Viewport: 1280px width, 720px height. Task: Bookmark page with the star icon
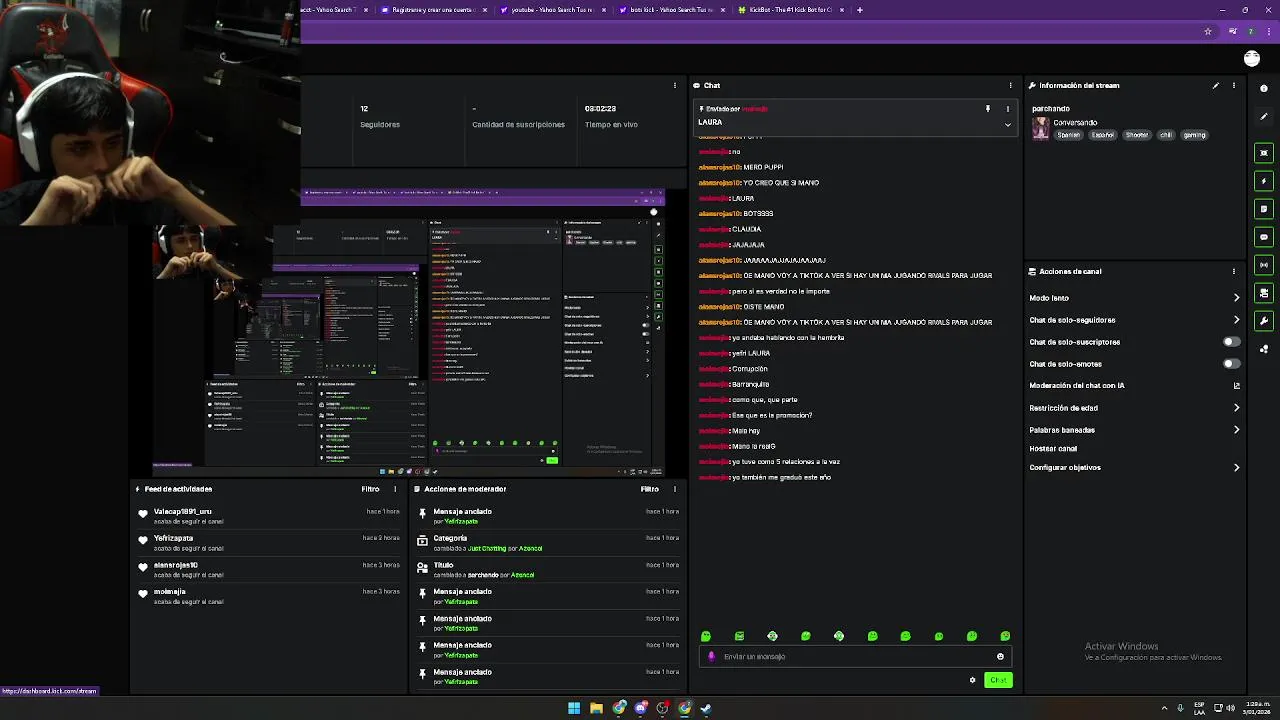click(x=1208, y=32)
